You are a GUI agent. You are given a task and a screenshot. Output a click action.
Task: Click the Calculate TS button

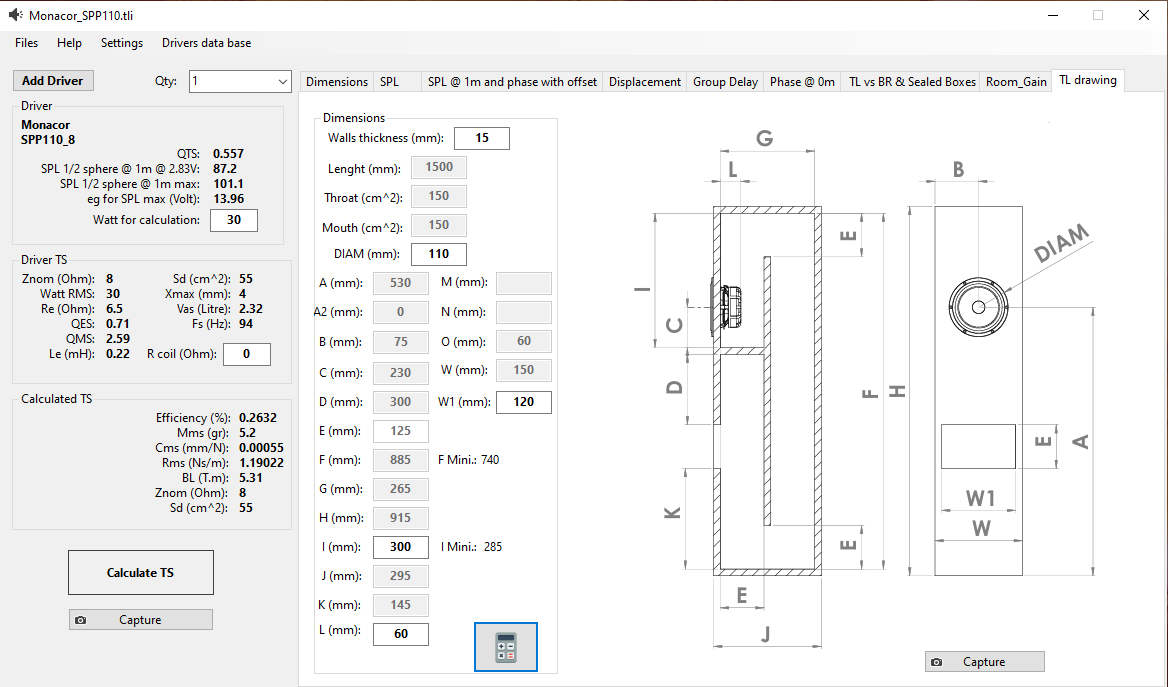pos(141,572)
